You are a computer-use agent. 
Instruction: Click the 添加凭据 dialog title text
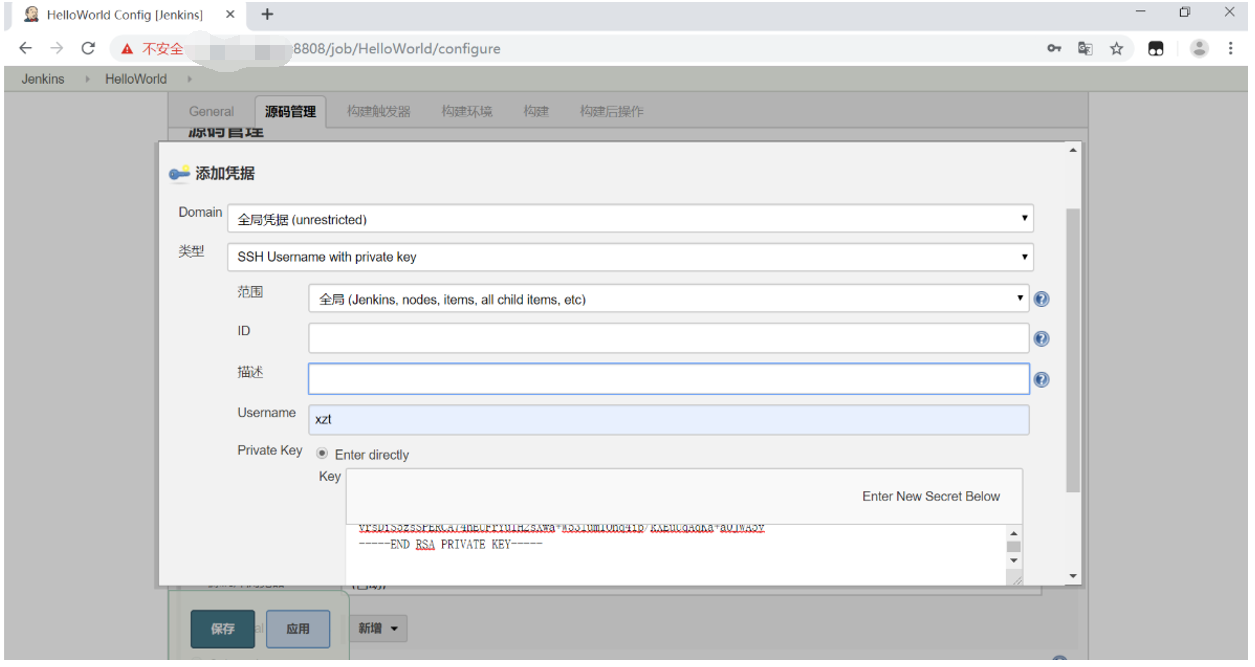pos(225,174)
